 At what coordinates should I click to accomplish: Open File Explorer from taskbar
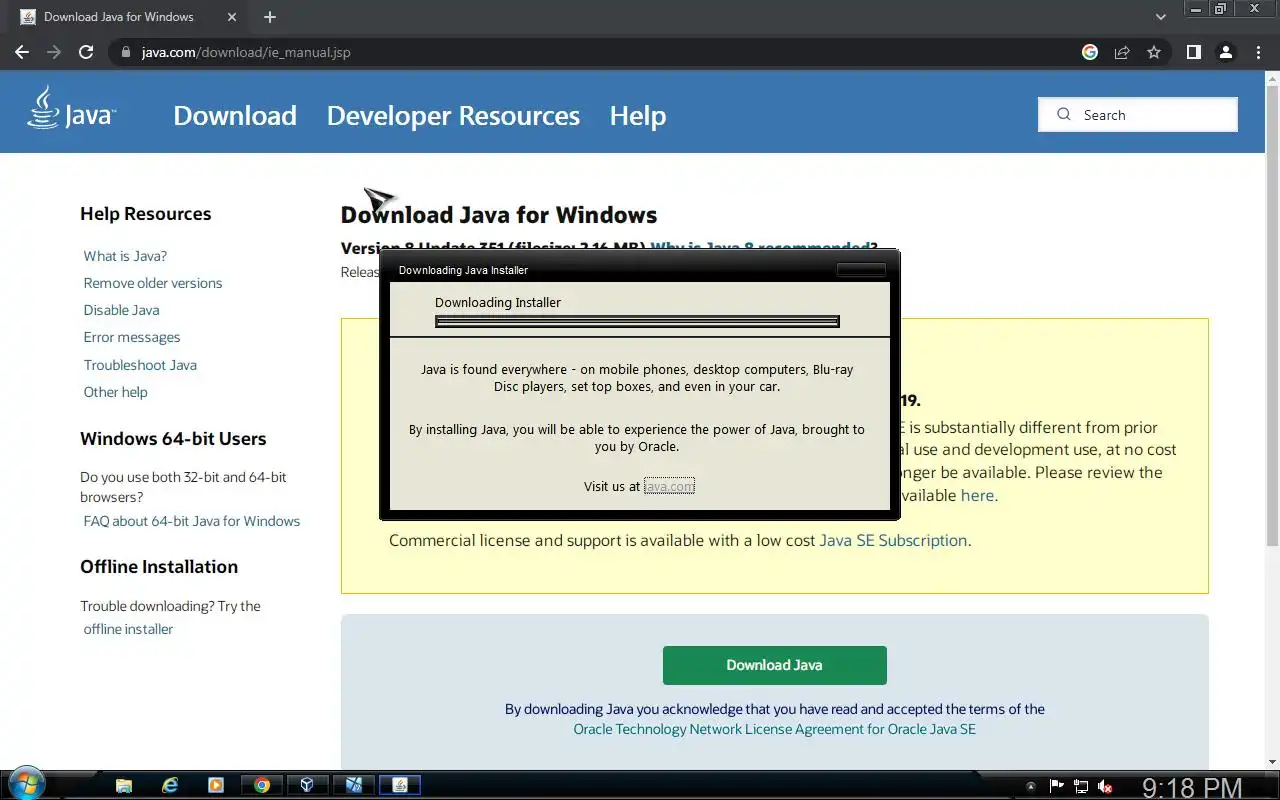(x=124, y=785)
